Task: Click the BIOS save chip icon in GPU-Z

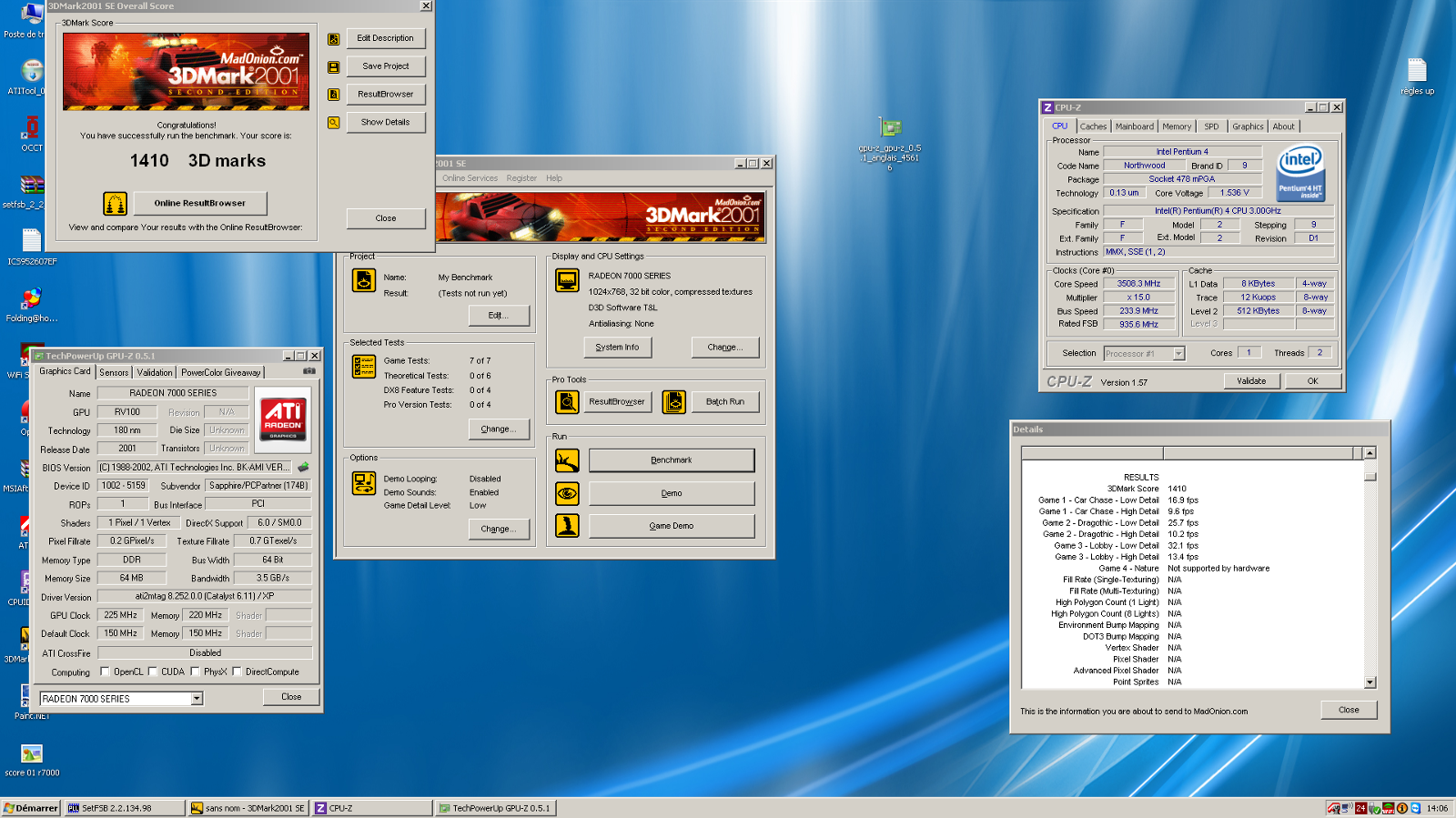Action: click(303, 468)
